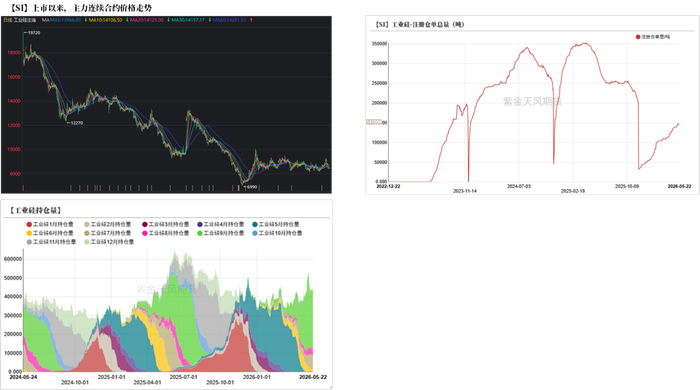700x390 pixels.
Task: Toggle the 工业硅5月持仓量 legend entry
Action: point(275,224)
